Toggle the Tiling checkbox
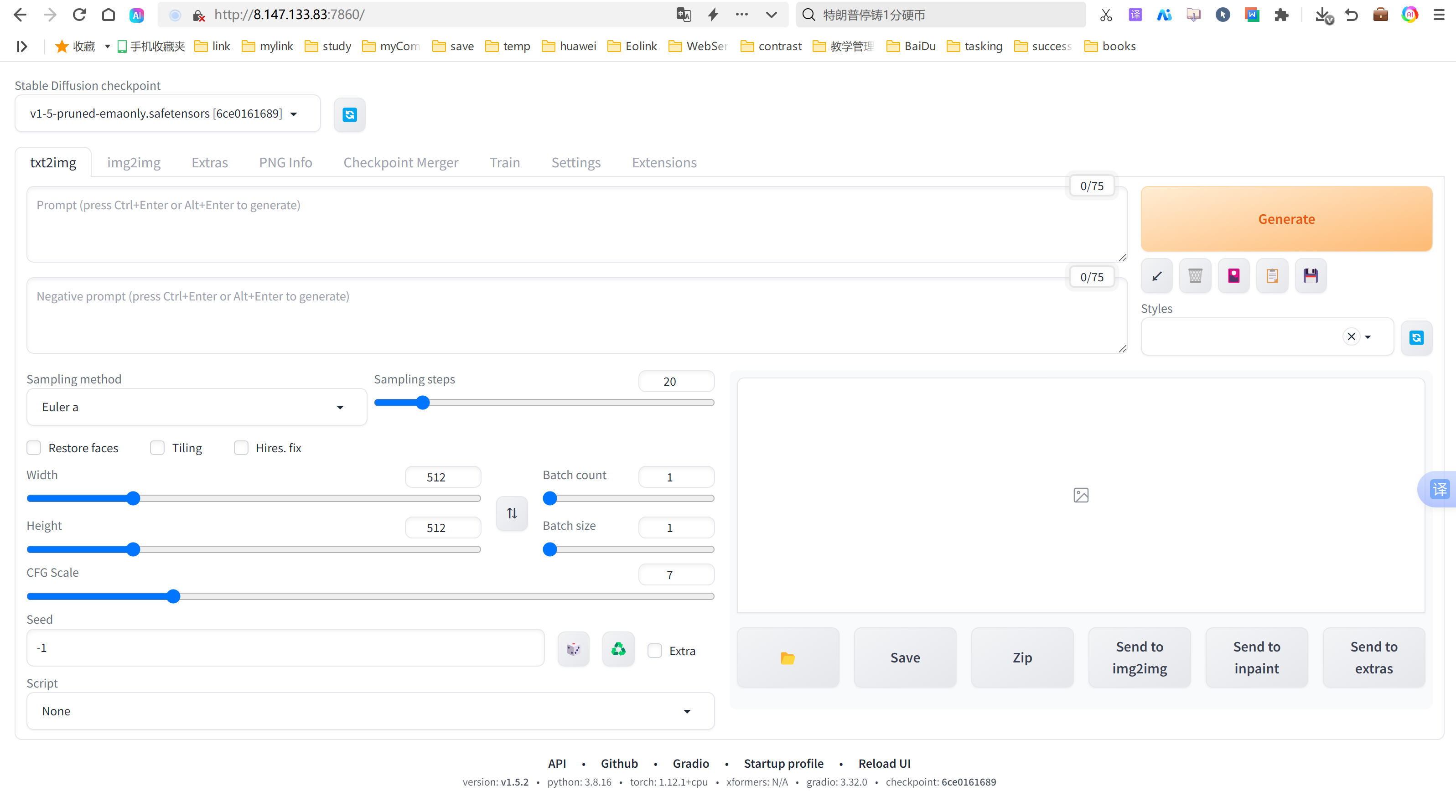This screenshot has height=812, width=1456. tap(157, 448)
